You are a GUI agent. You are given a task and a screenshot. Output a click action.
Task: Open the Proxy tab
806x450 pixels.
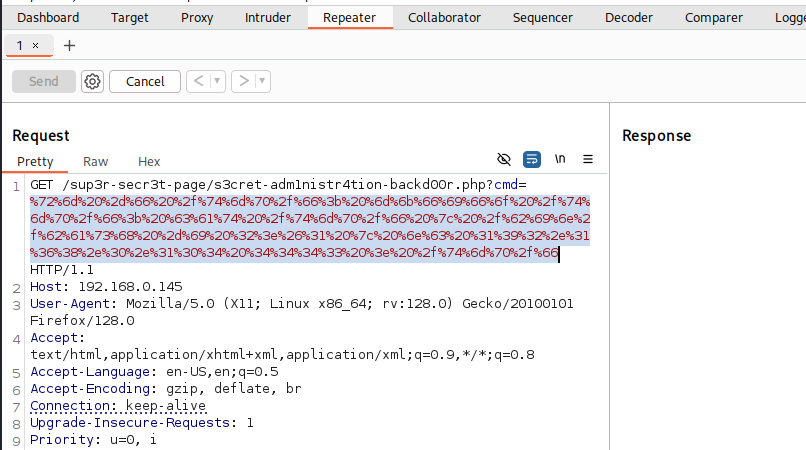197,17
